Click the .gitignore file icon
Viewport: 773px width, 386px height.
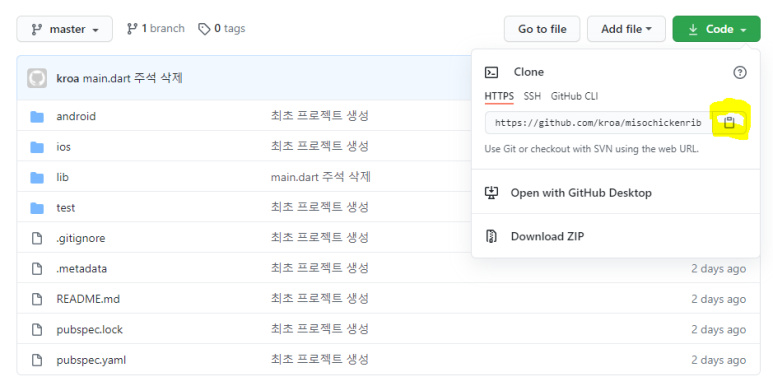pos(37,239)
